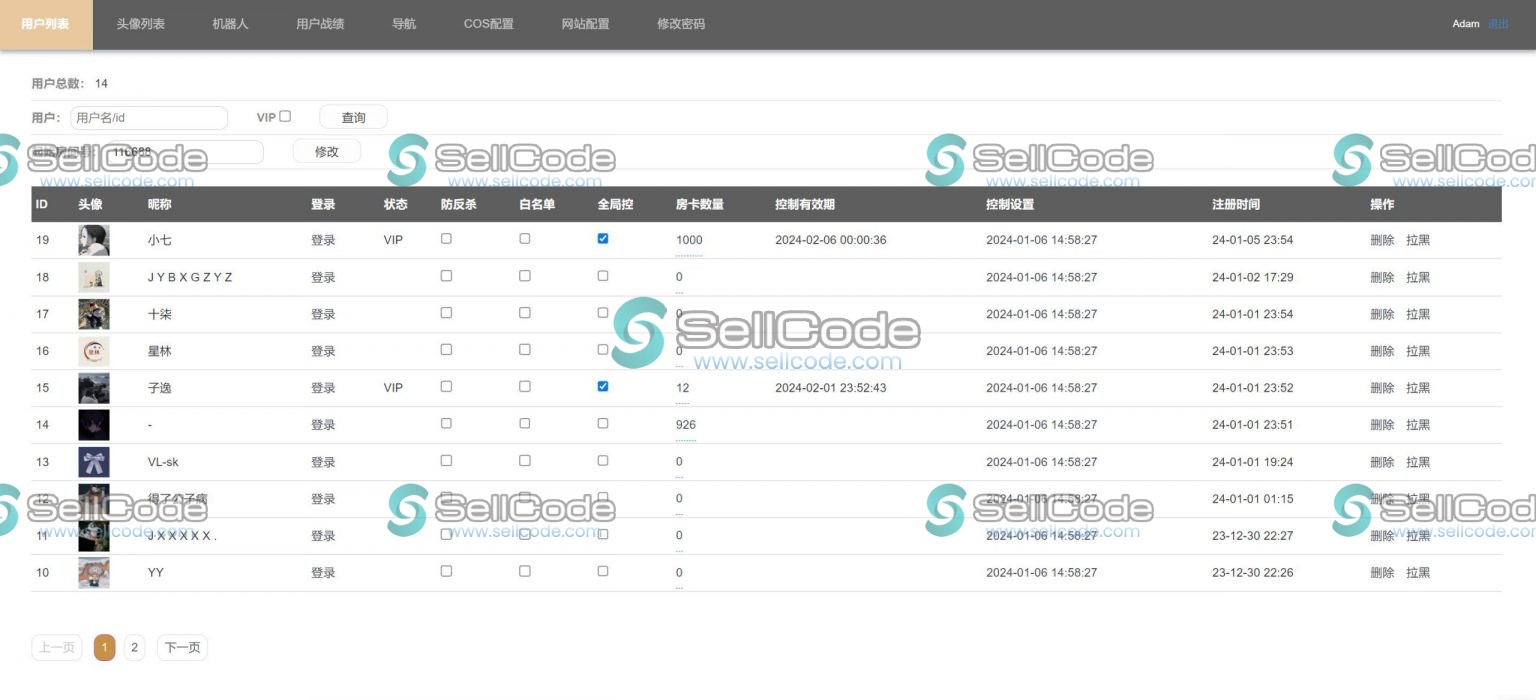Blacklist user 小七 with 拉黑
This screenshot has width=1536, height=700.
[1418, 241]
